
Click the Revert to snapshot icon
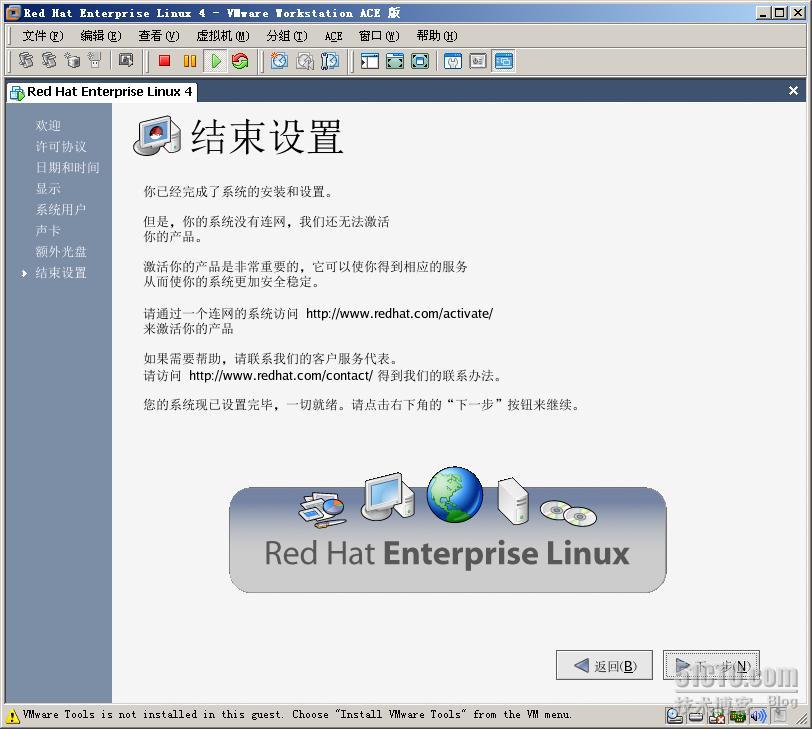pyautogui.click(x=304, y=61)
